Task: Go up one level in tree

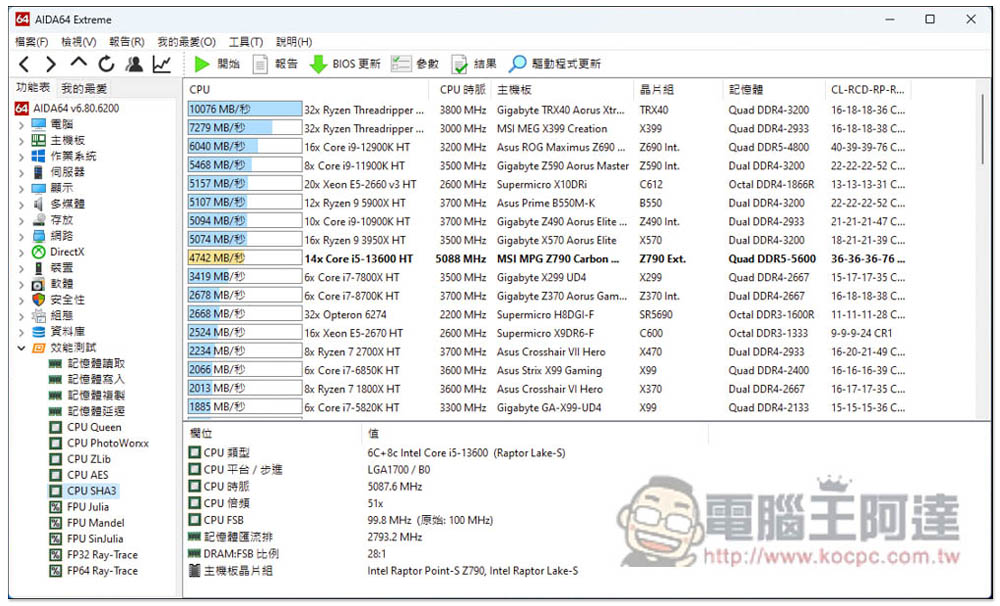Action: pyautogui.click(x=78, y=63)
